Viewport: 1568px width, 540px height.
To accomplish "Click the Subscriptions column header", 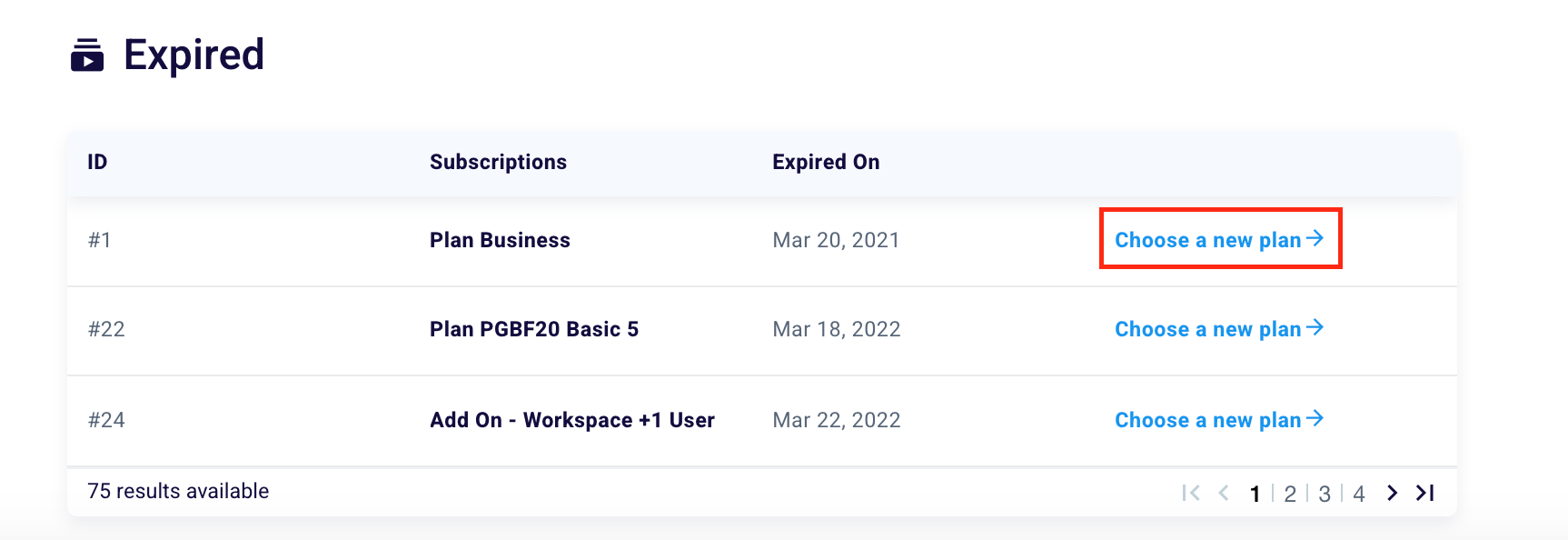I will (498, 162).
